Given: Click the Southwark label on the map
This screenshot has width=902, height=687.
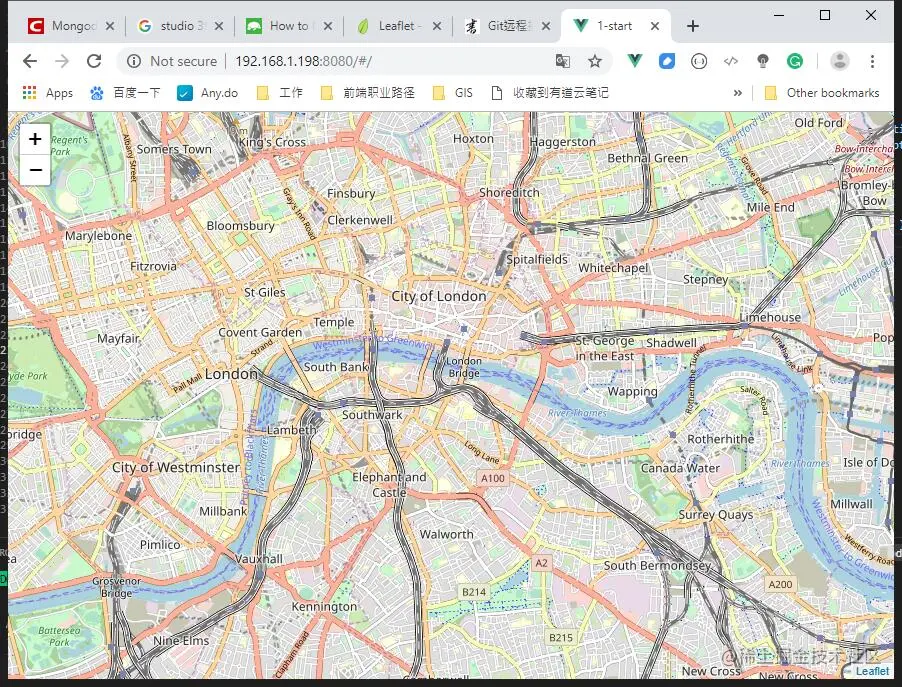Looking at the screenshot, I should (372, 415).
